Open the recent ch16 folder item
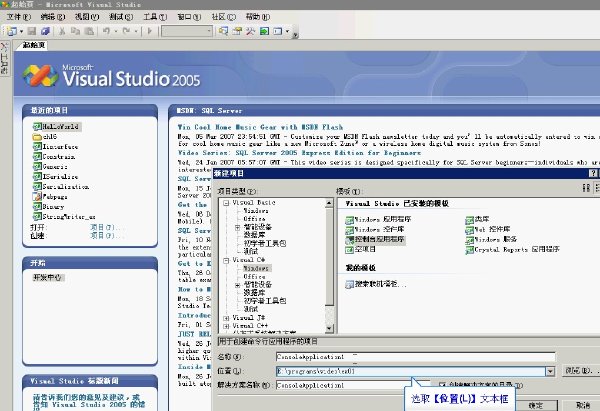 [x=45, y=137]
